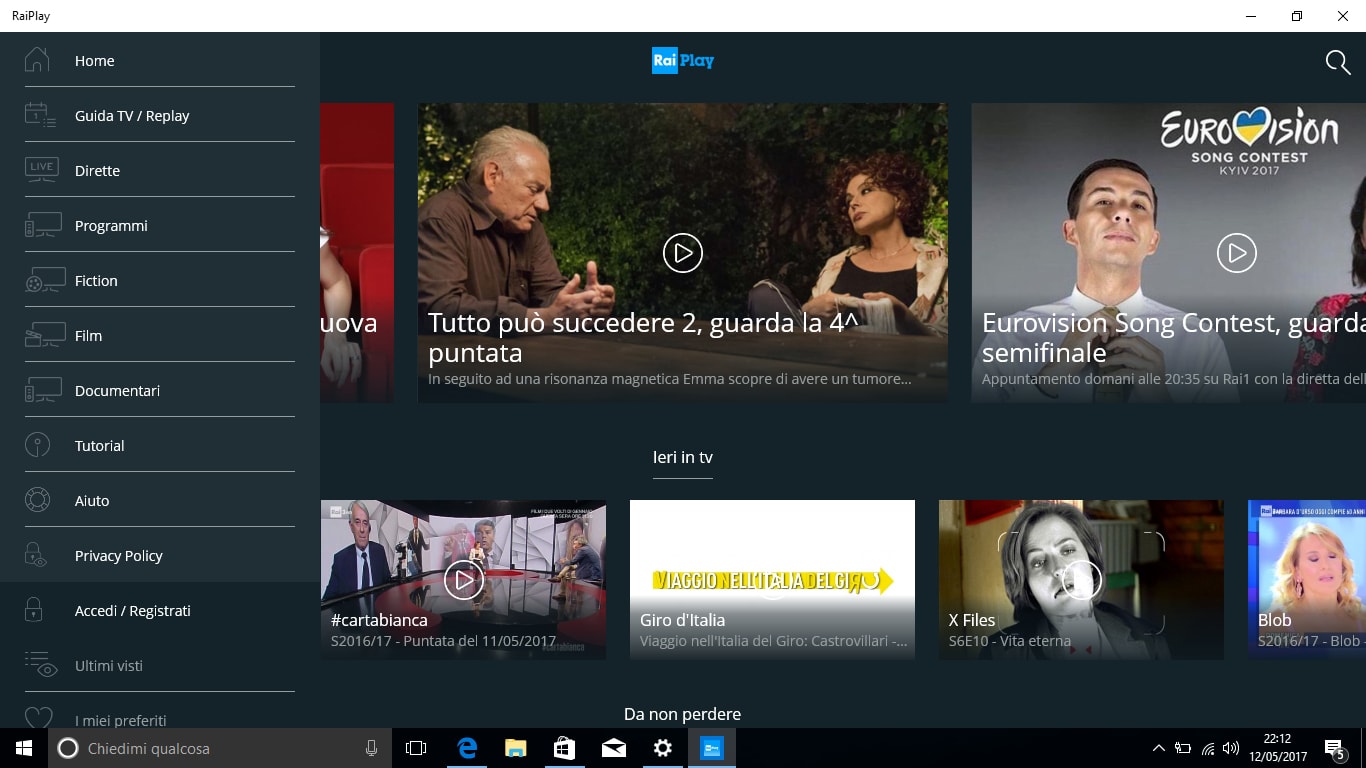This screenshot has width=1366, height=768.
Task: Play the Eurovision Song Contest featured video
Action: click(x=1237, y=253)
